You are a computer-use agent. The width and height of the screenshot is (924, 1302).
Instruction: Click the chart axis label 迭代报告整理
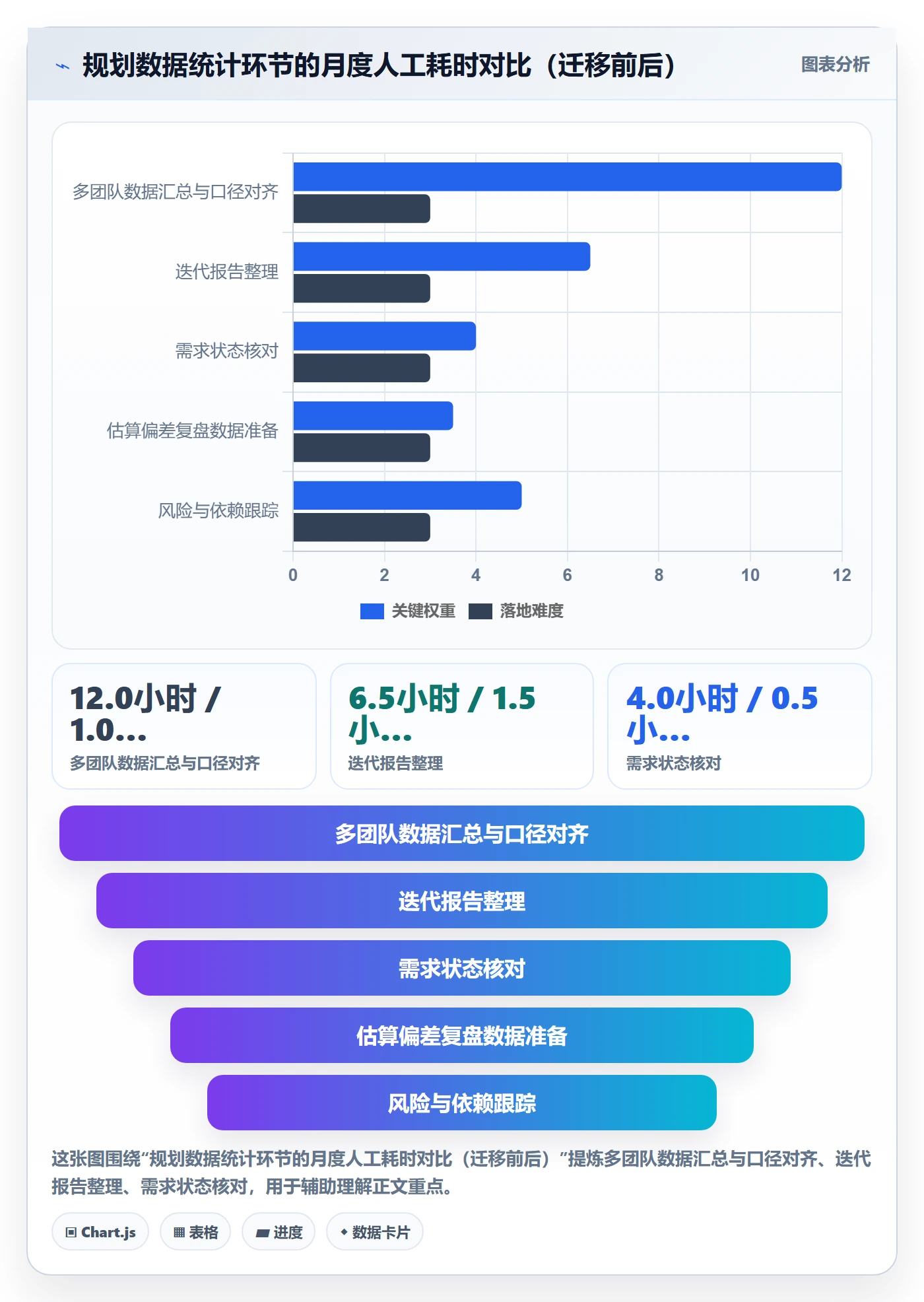pyautogui.click(x=227, y=272)
